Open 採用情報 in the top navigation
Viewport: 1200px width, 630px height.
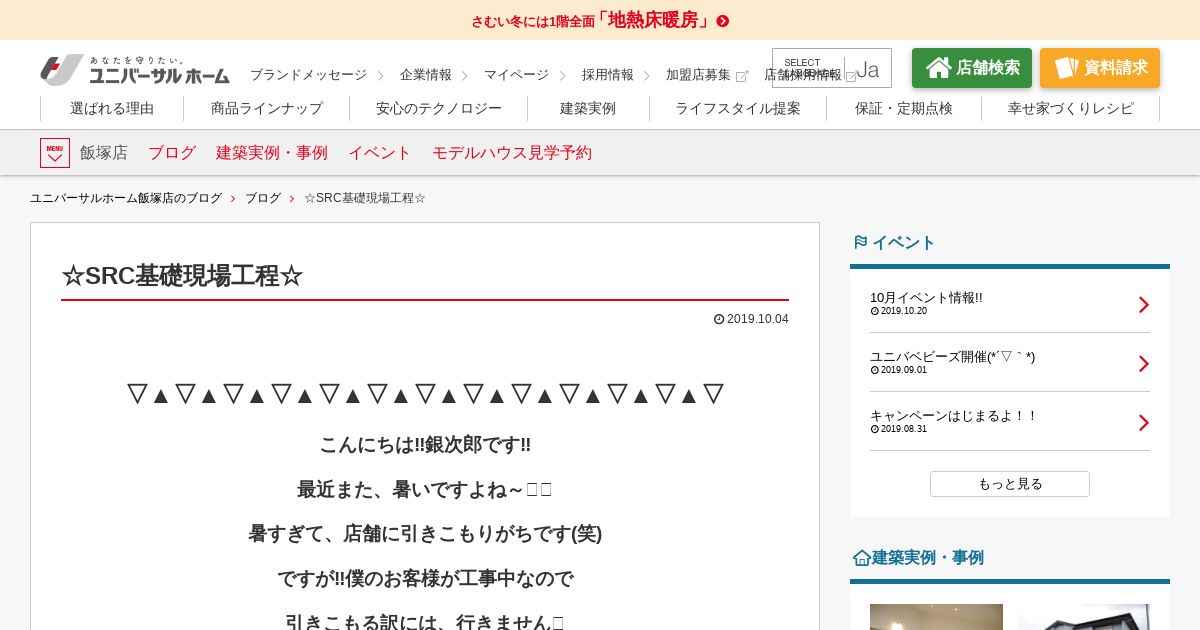[608, 75]
